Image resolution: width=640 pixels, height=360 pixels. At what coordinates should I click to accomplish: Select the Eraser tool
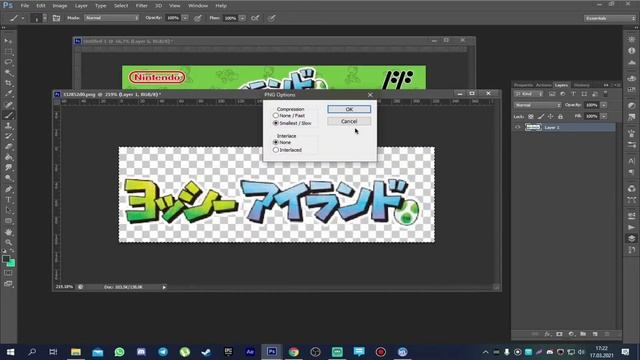click(8, 147)
